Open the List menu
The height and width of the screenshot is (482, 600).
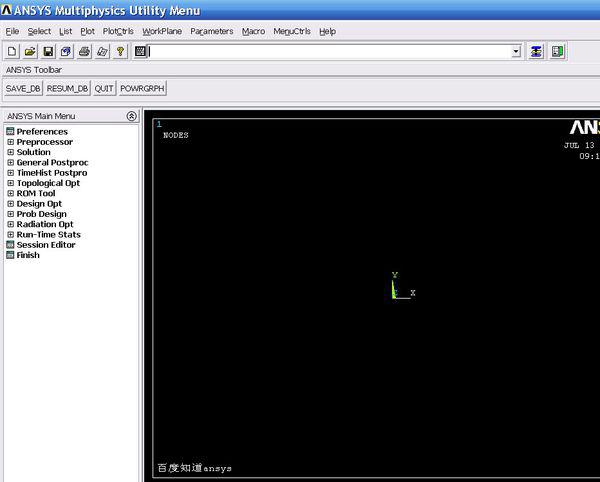65,31
